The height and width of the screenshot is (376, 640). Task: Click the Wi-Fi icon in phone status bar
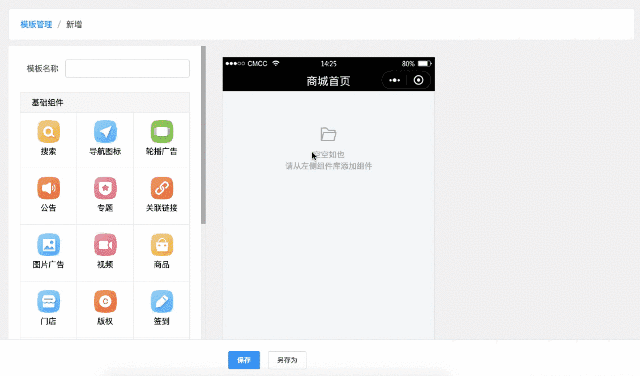point(276,63)
